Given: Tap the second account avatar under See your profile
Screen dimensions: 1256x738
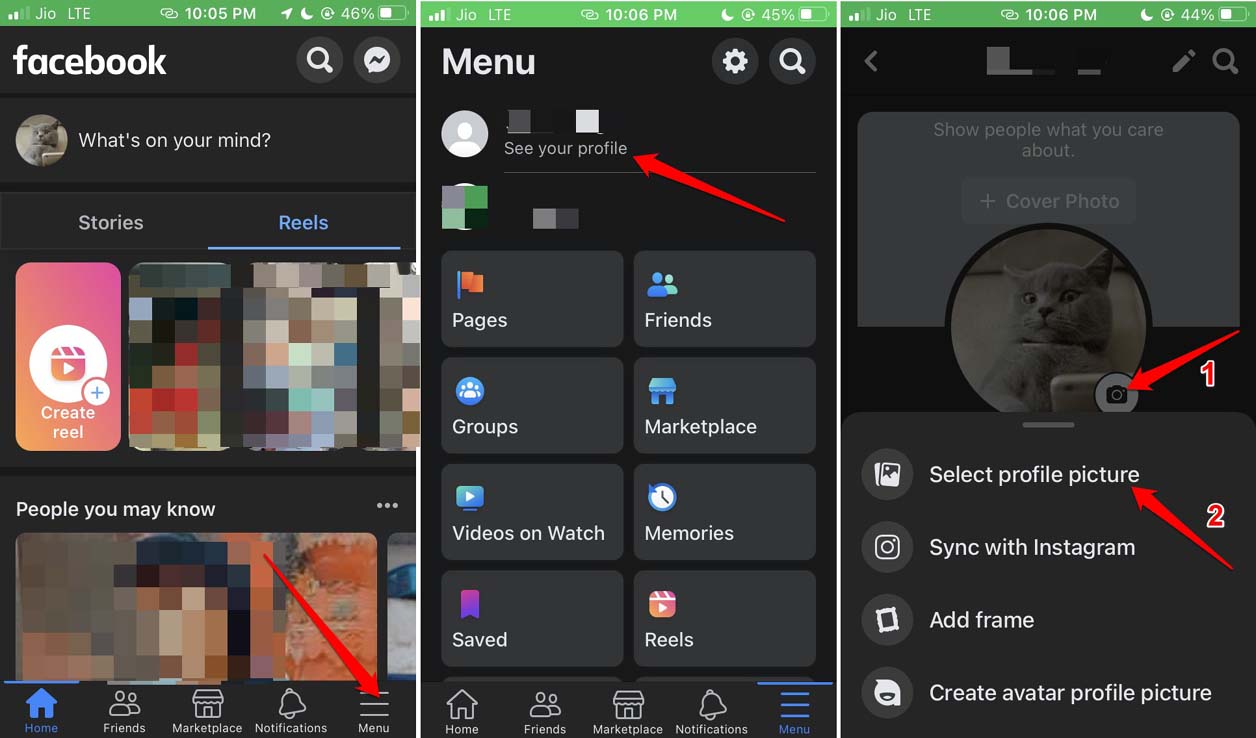Looking at the screenshot, I should pos(465,207).
